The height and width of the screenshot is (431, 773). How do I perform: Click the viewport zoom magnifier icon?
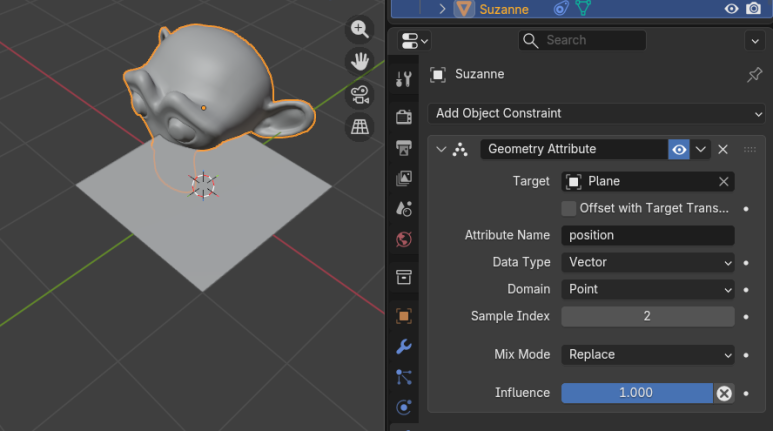pyautogui.click(x=359, y=29)
